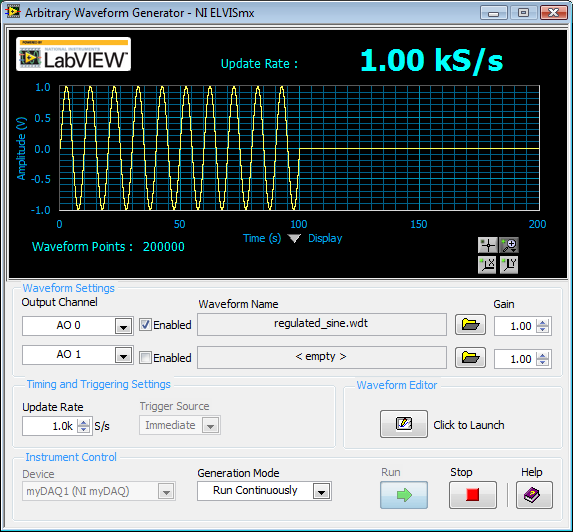The height and width of the screenshot is (532, 573).
Task: Click the -1.0 minimum on amplitude axis
Action: click(x=40, y=210)
